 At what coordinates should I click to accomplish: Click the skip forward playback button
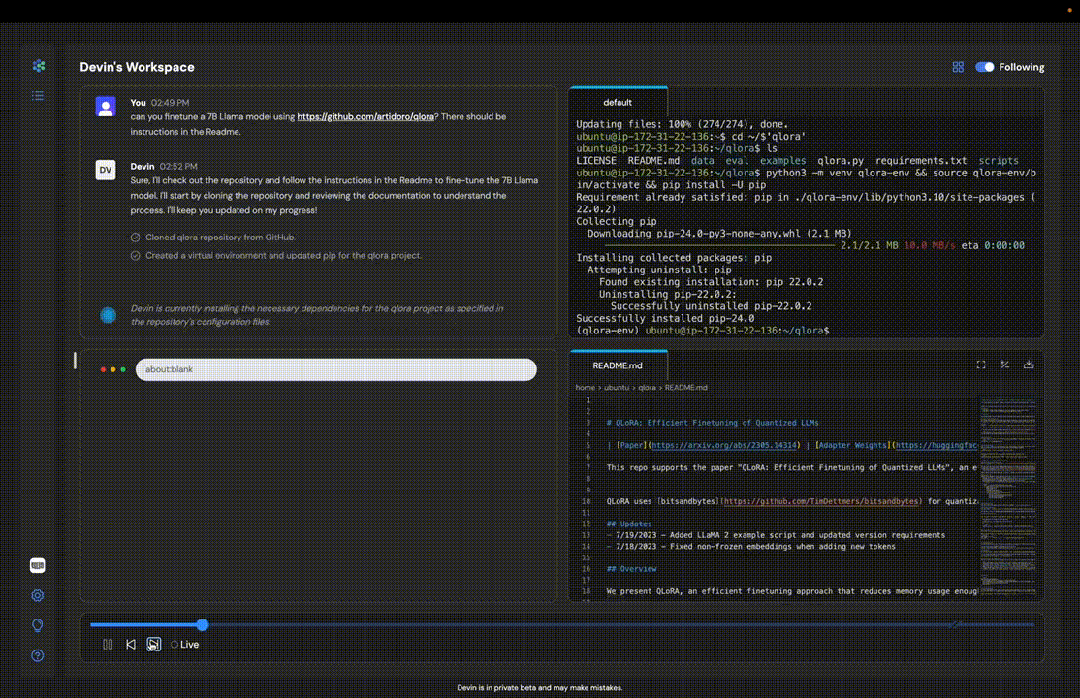click(x=154, y=645)
